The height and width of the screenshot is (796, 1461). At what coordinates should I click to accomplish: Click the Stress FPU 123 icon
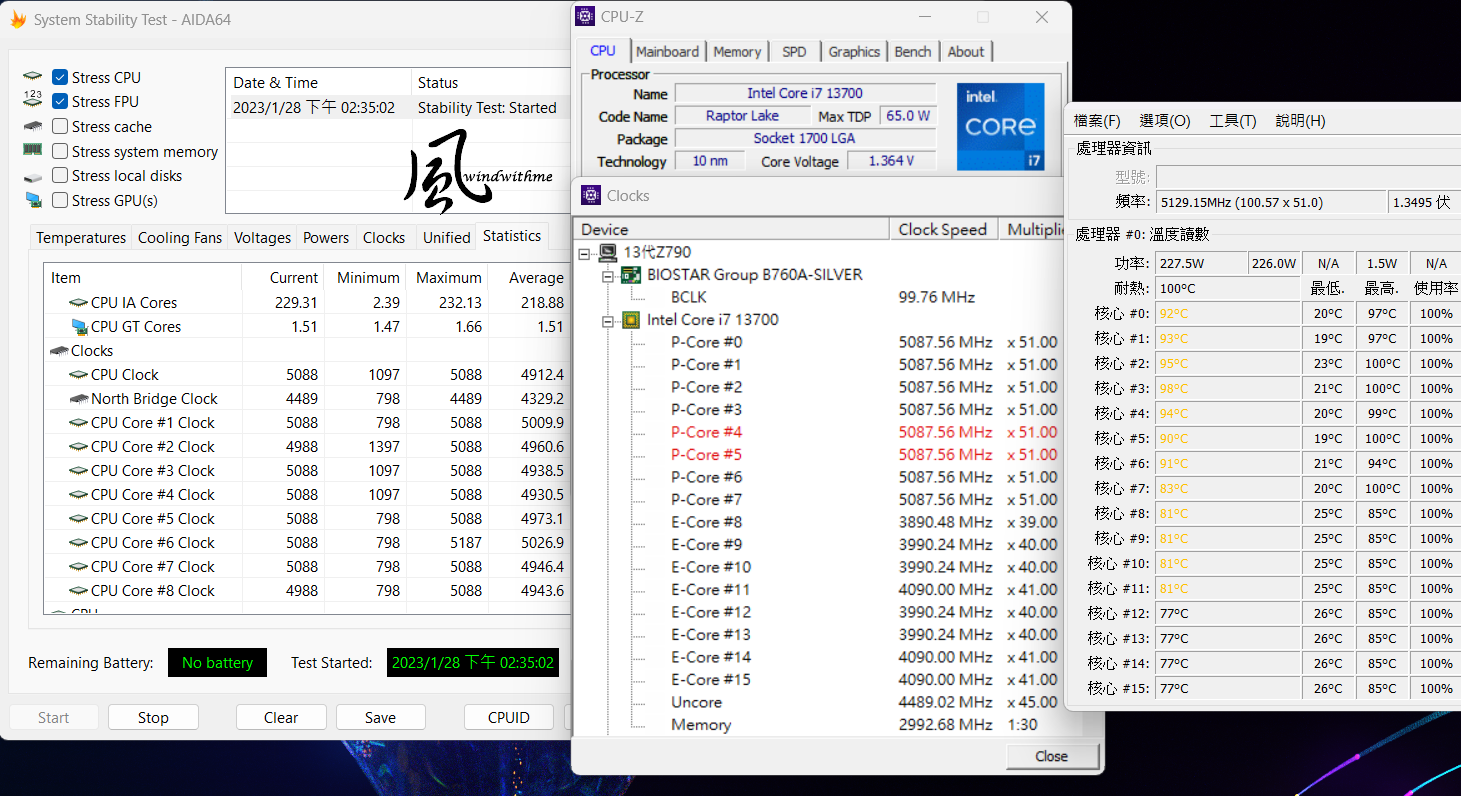tap(31, 100)
